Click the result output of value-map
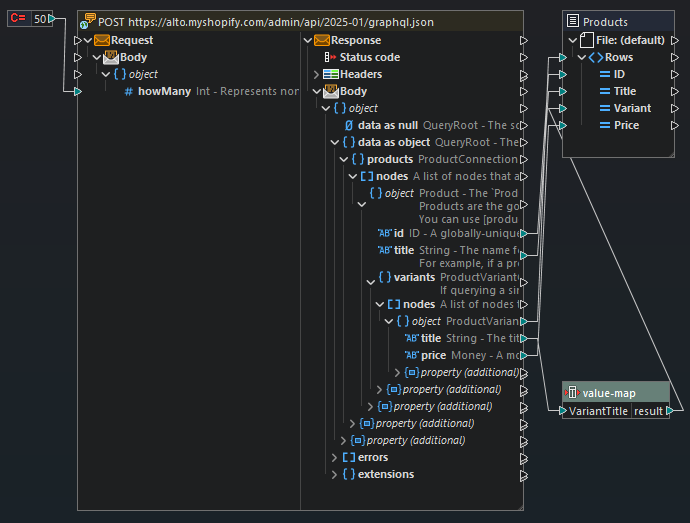This screenshot has width=690, height=523. point(648,411)
